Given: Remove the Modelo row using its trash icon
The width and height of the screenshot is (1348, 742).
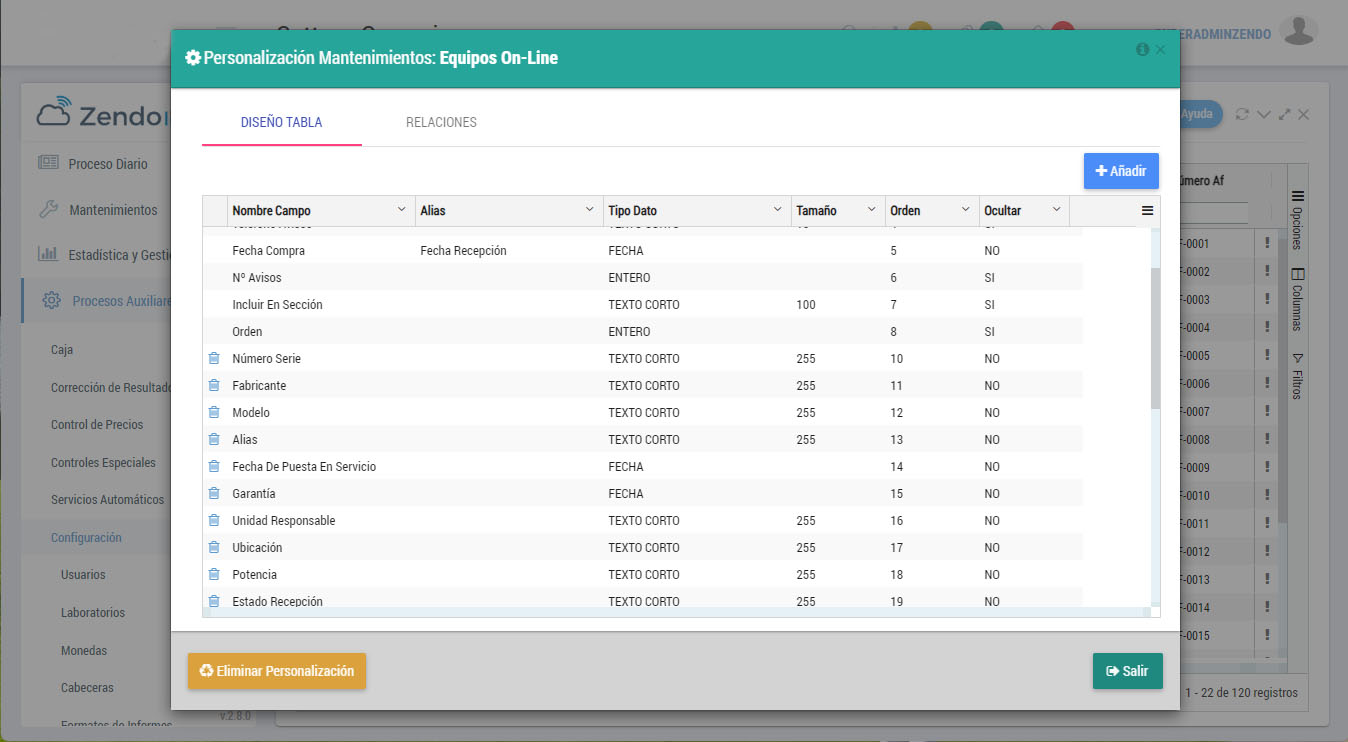Looking at the screenshot, I should coord(213,412).
